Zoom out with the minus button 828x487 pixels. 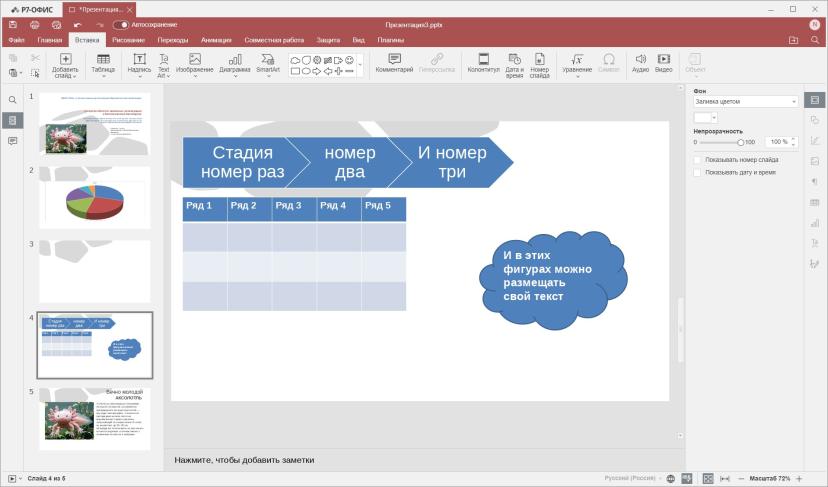pos(741,479)
